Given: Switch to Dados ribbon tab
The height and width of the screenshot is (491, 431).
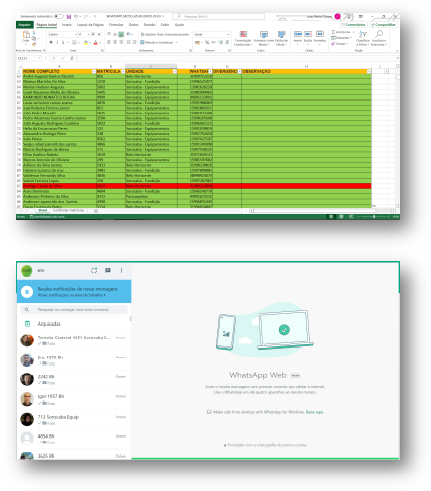Looking at the screenshot, I should click(134, 25).
